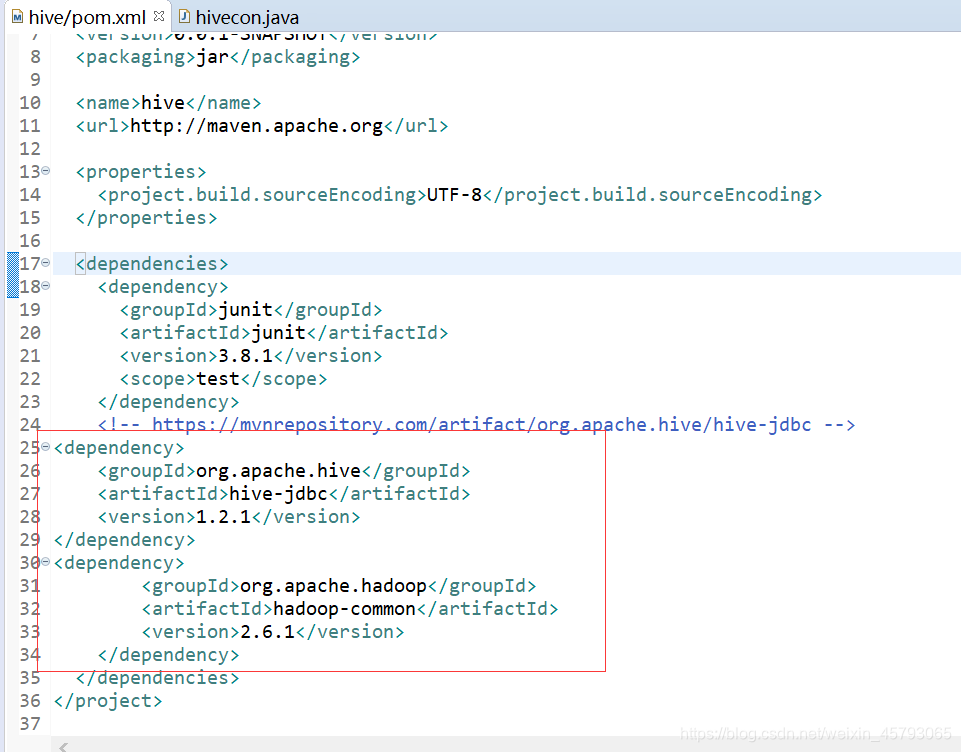Click the closing </properties> tag on line 15
The image size is (961, 752).
(x=146, y=218)
